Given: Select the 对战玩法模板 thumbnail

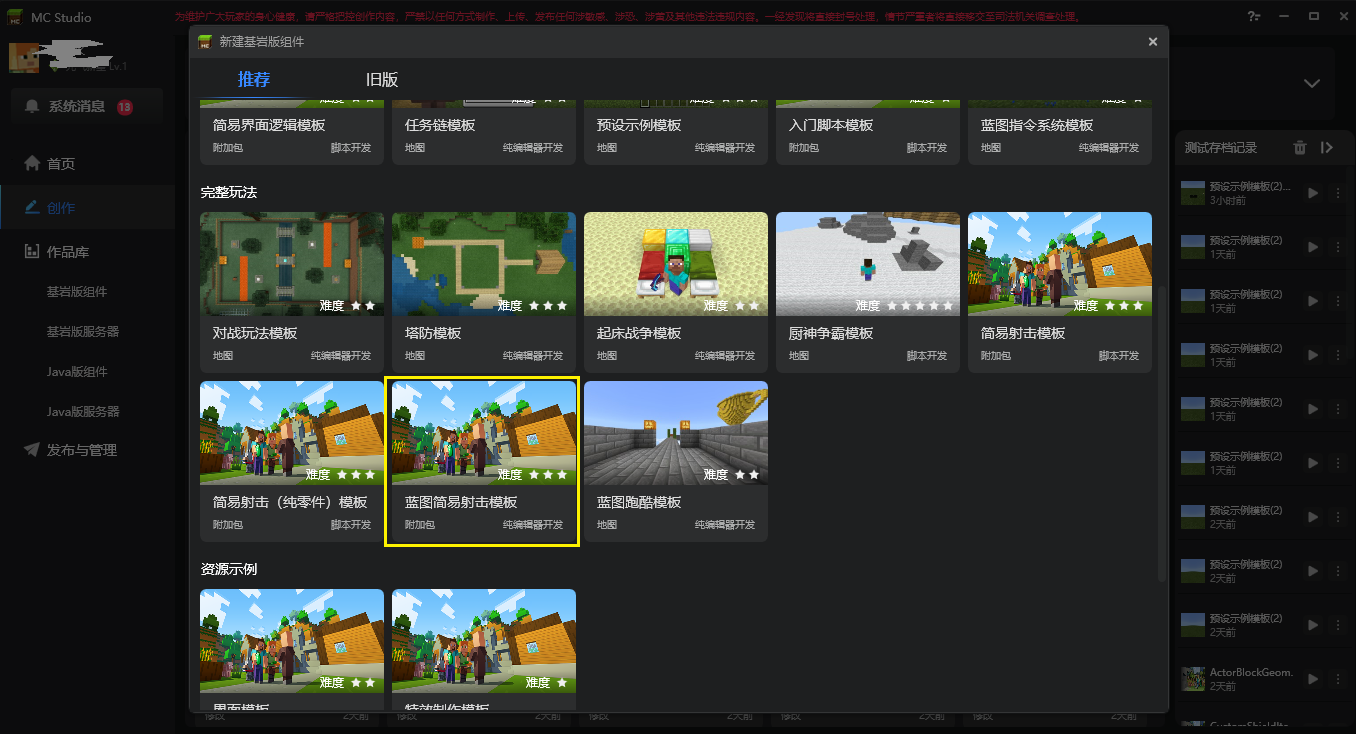Looking at the screenshot, I should click(x=292, y=264).
